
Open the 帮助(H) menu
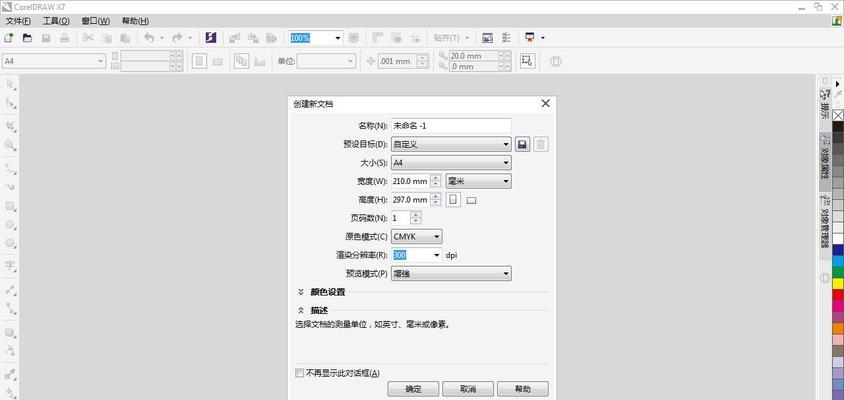[x=135, y=21]
